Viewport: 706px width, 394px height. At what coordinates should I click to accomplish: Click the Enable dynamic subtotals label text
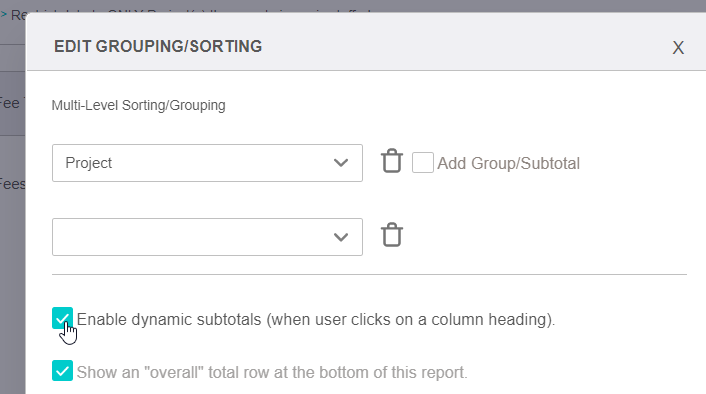316,320
